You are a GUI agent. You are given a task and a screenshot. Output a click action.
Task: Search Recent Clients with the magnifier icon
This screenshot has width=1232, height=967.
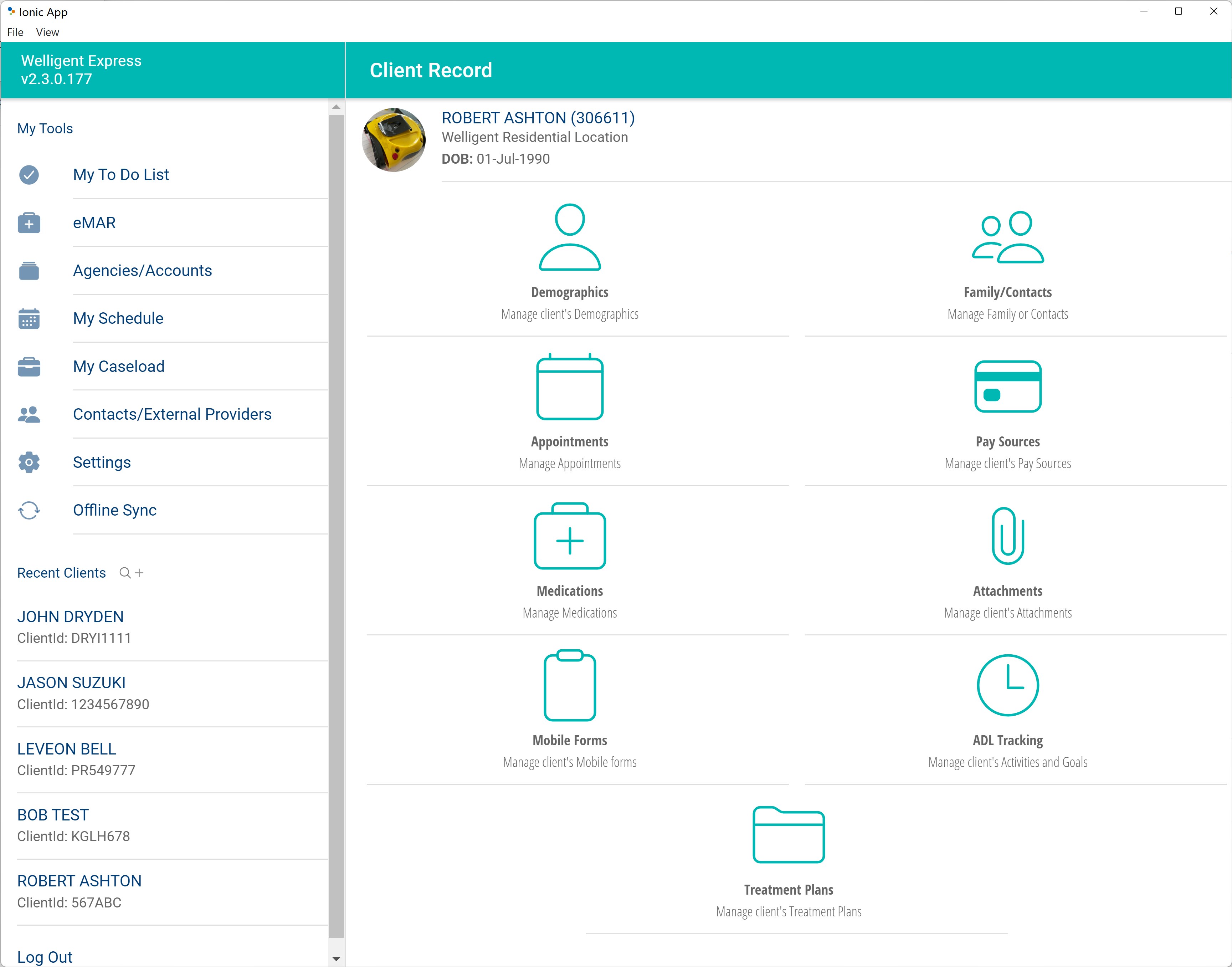click(124, 573)
